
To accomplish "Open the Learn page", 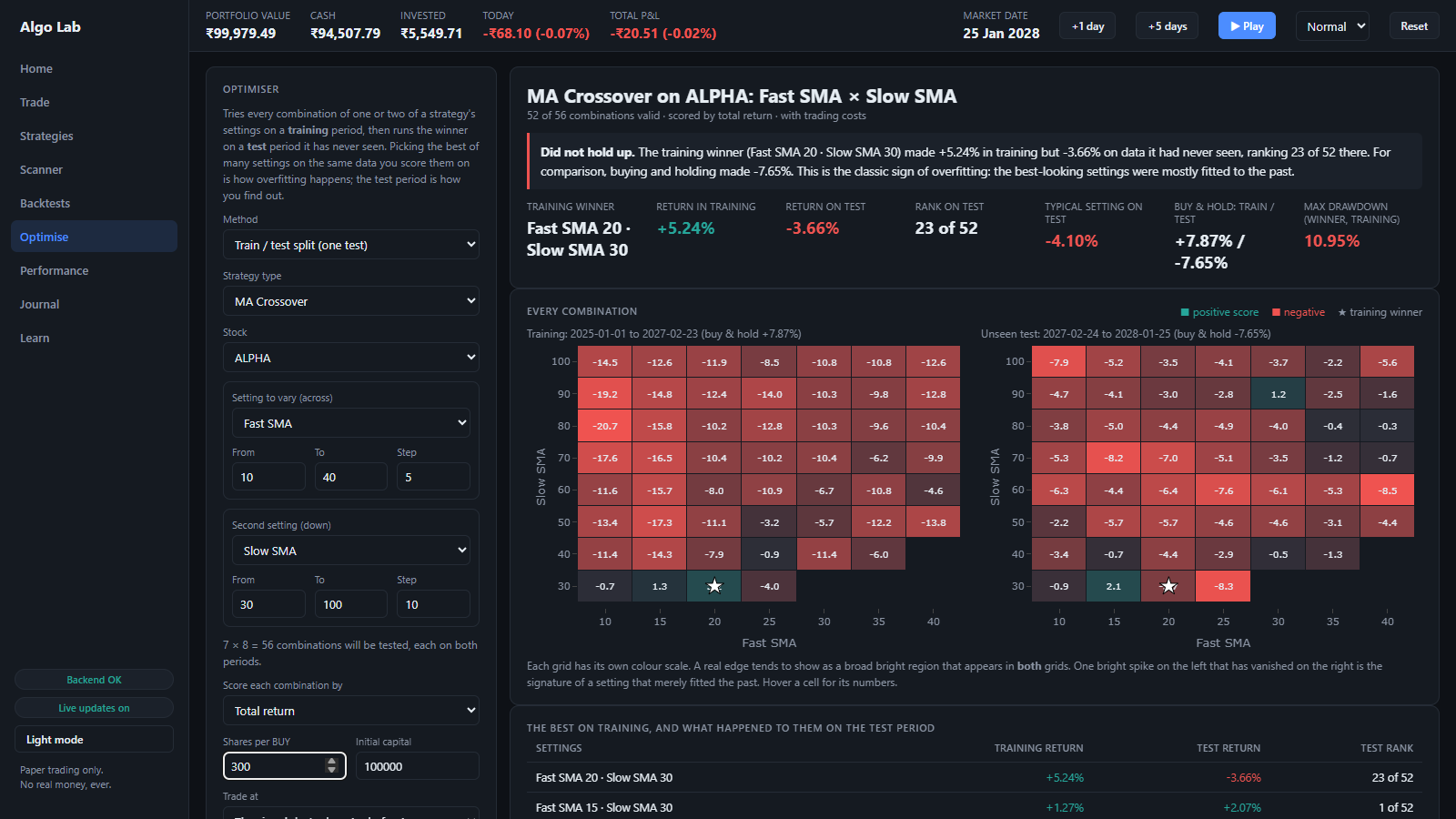I will tap(94, 338).
